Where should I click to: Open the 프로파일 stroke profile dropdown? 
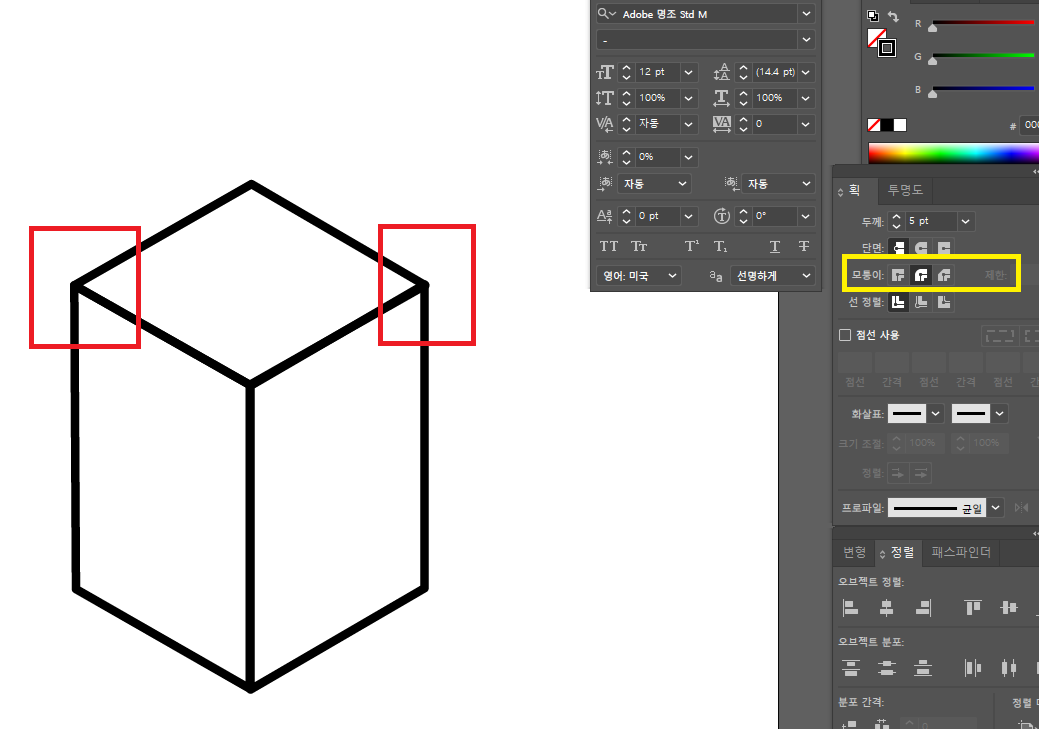pyautogui.click(x=996, y=507)
